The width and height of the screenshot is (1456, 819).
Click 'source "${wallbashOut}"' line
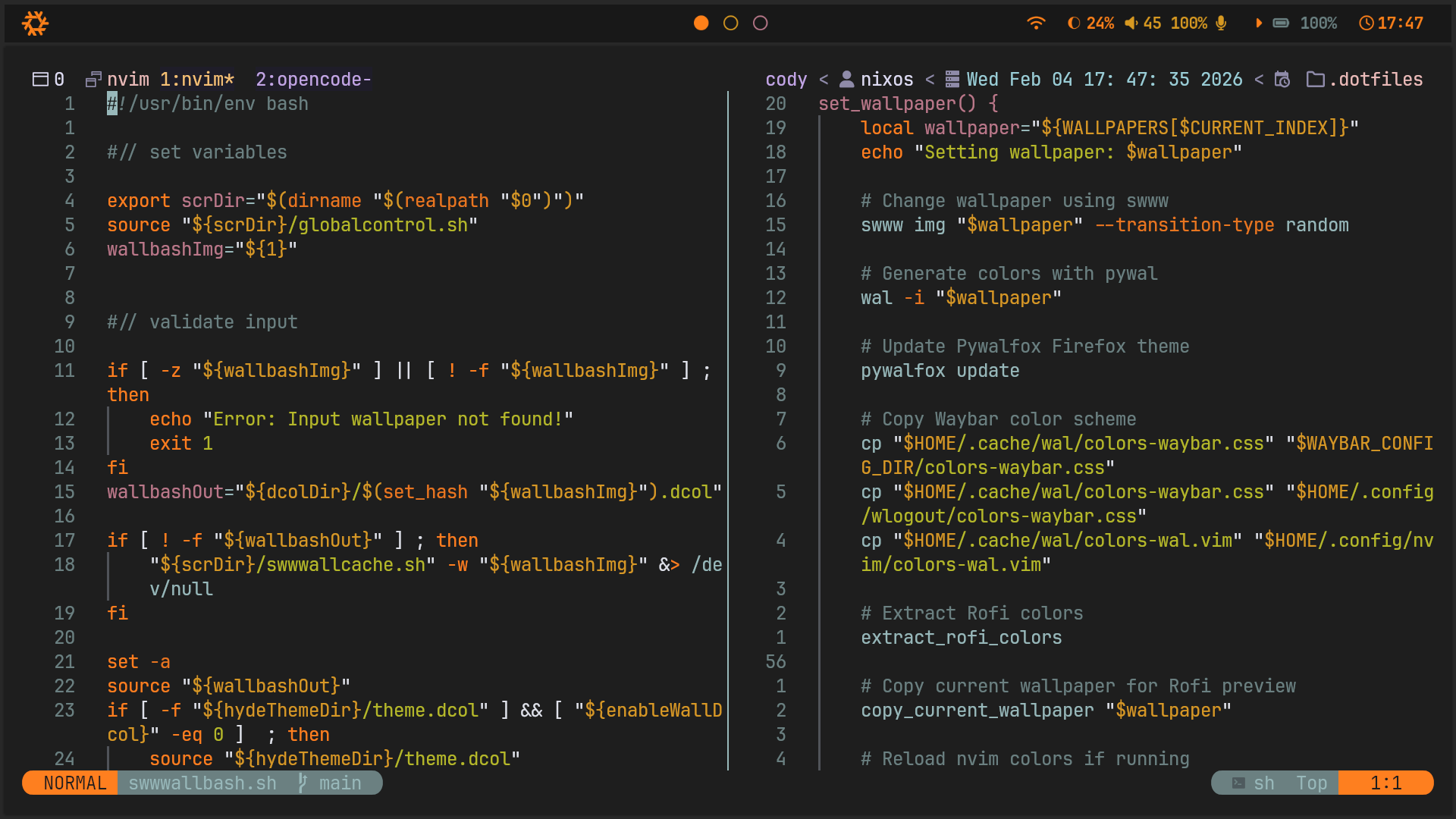pos(229,686)
